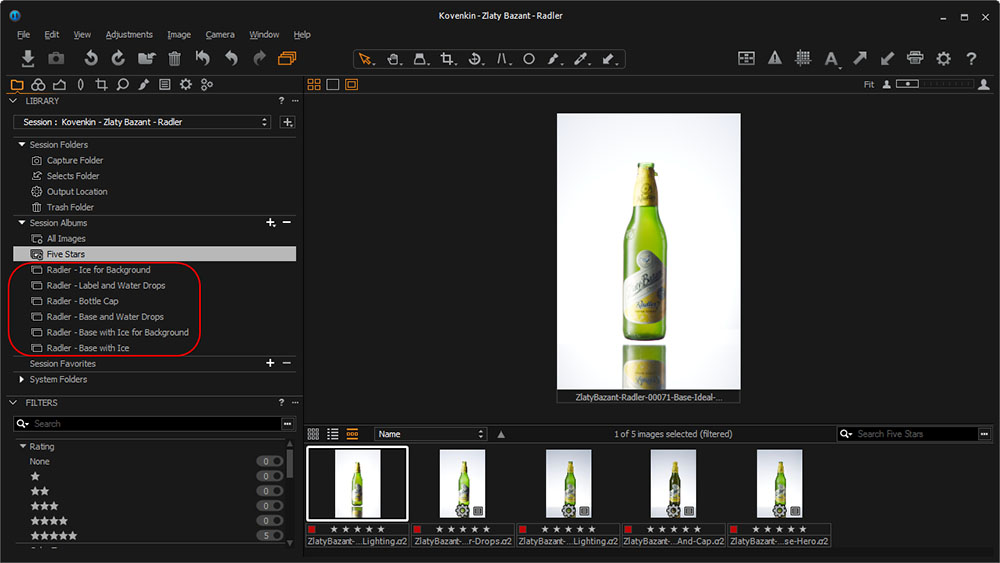Click the Annotations letter A icon

coord(831,59)
